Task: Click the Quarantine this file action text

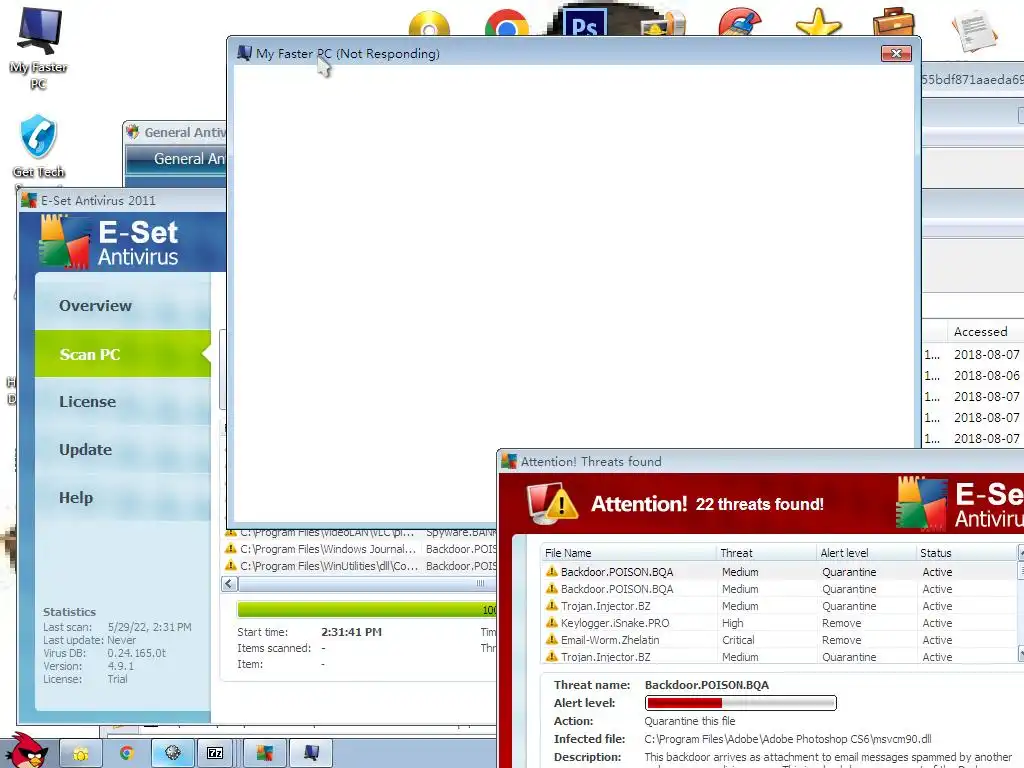Action: coord(690,721)
